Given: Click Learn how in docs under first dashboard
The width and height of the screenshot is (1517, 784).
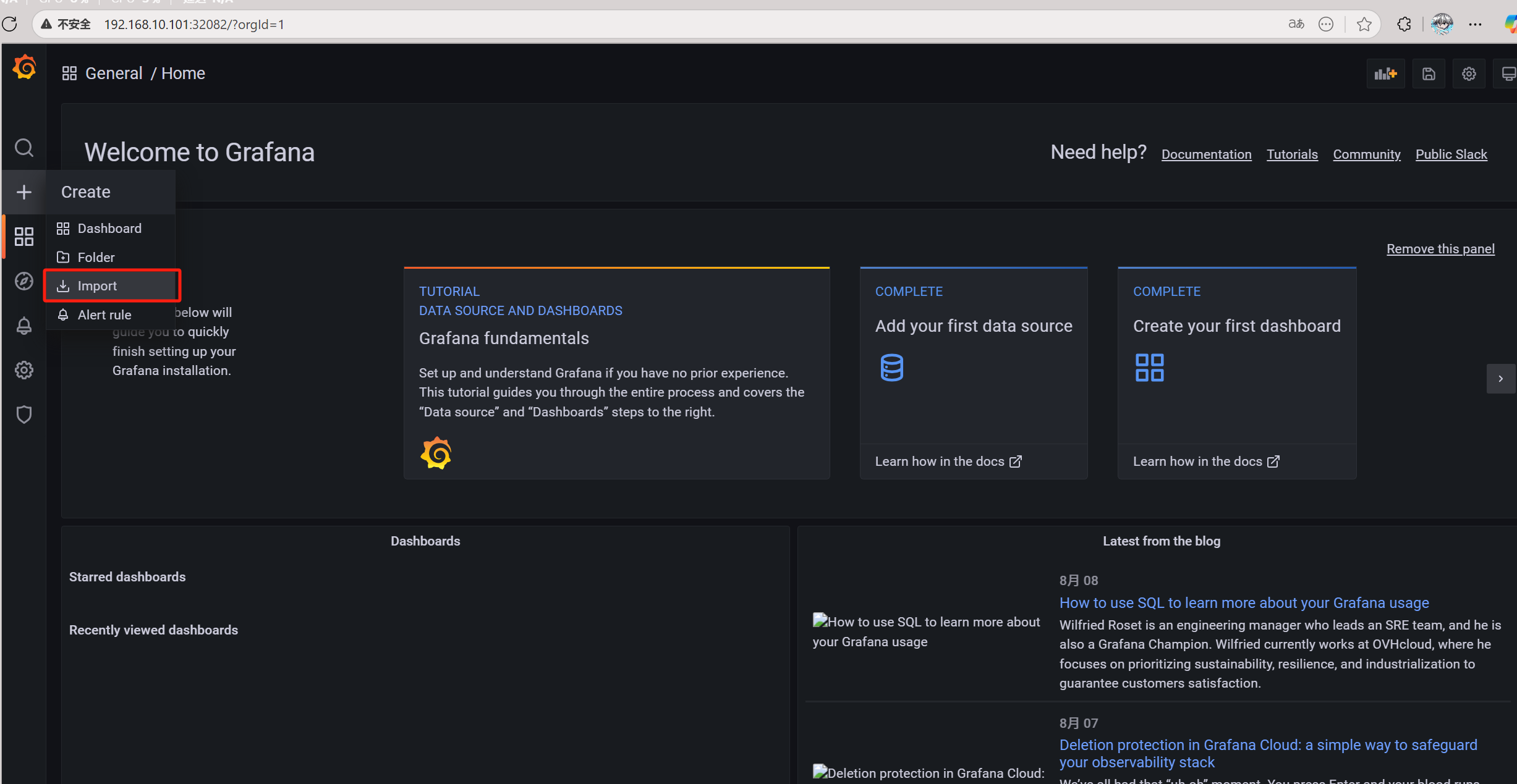Looking at the screenshot, I should point(1206,462).
